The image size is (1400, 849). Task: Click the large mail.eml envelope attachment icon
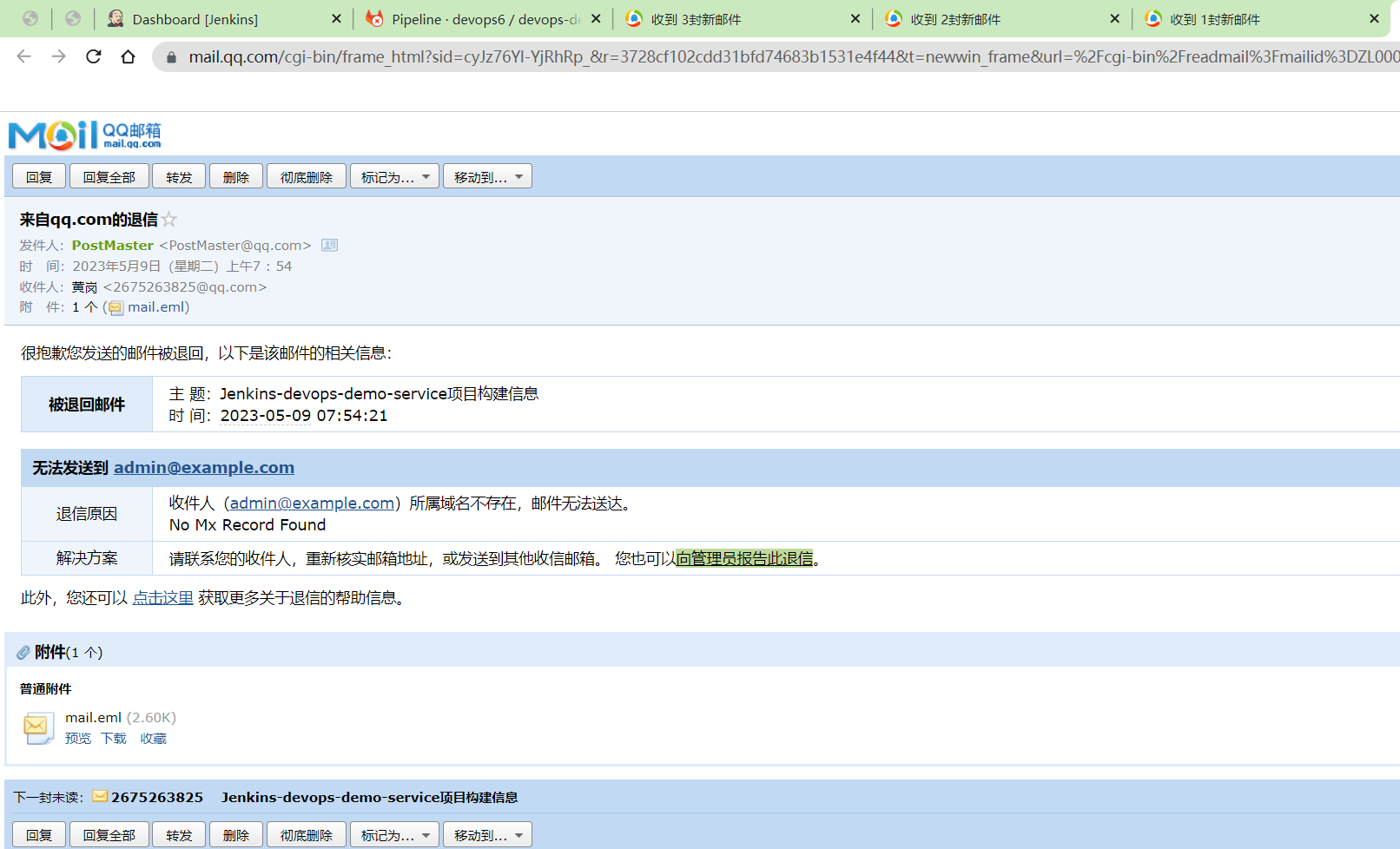pyautogui.click(x=37, y=727)
